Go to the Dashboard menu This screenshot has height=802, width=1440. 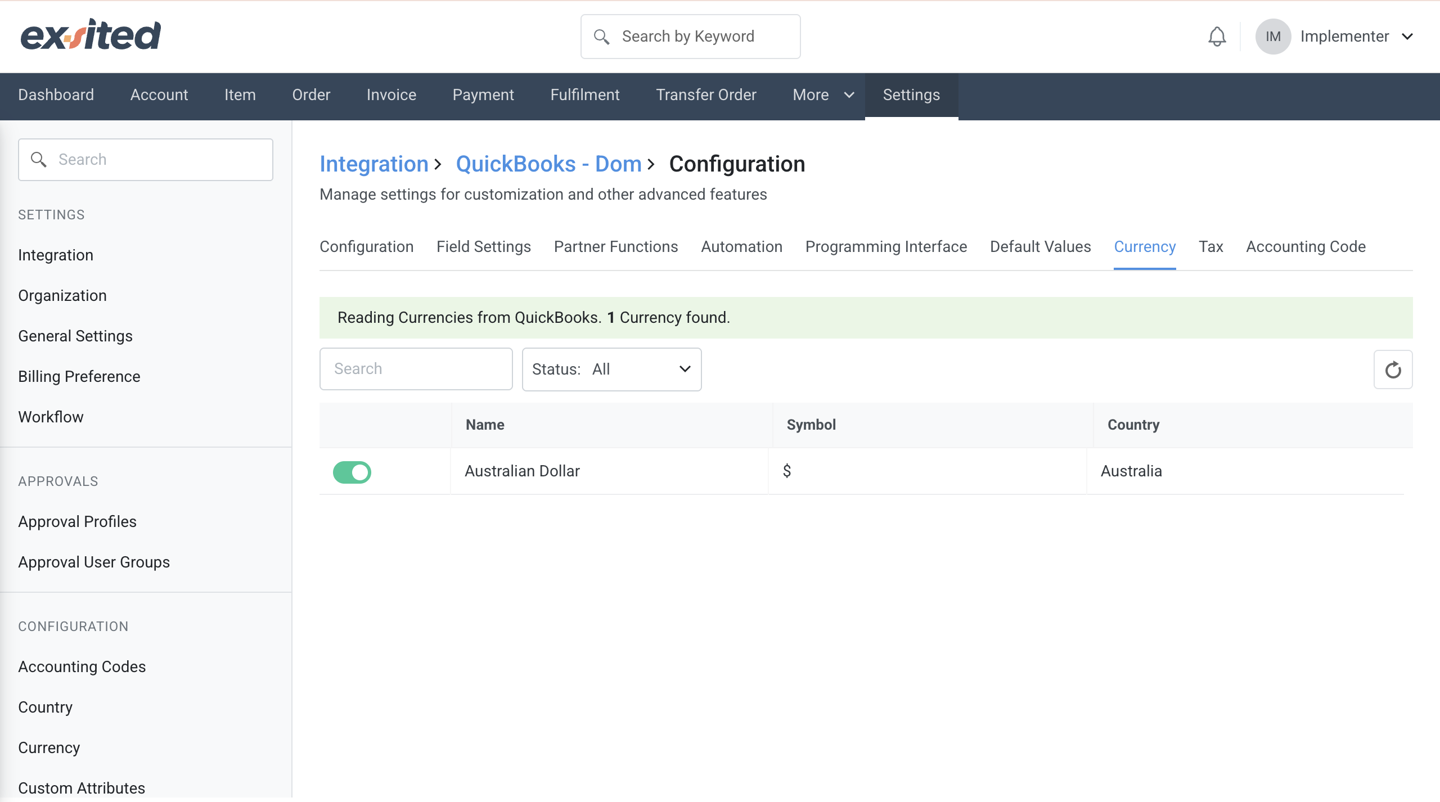click(x=56, y=95)
